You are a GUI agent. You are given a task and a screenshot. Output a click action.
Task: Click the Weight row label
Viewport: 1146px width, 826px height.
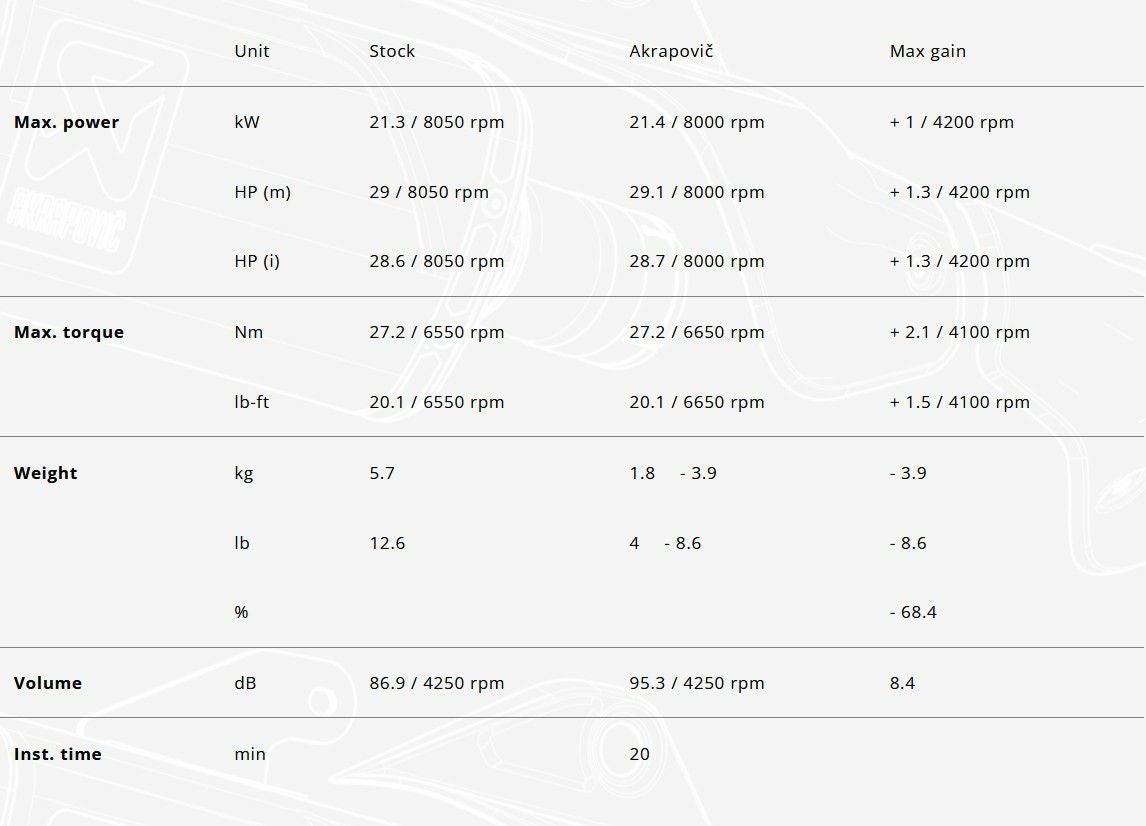coord(45,473)
